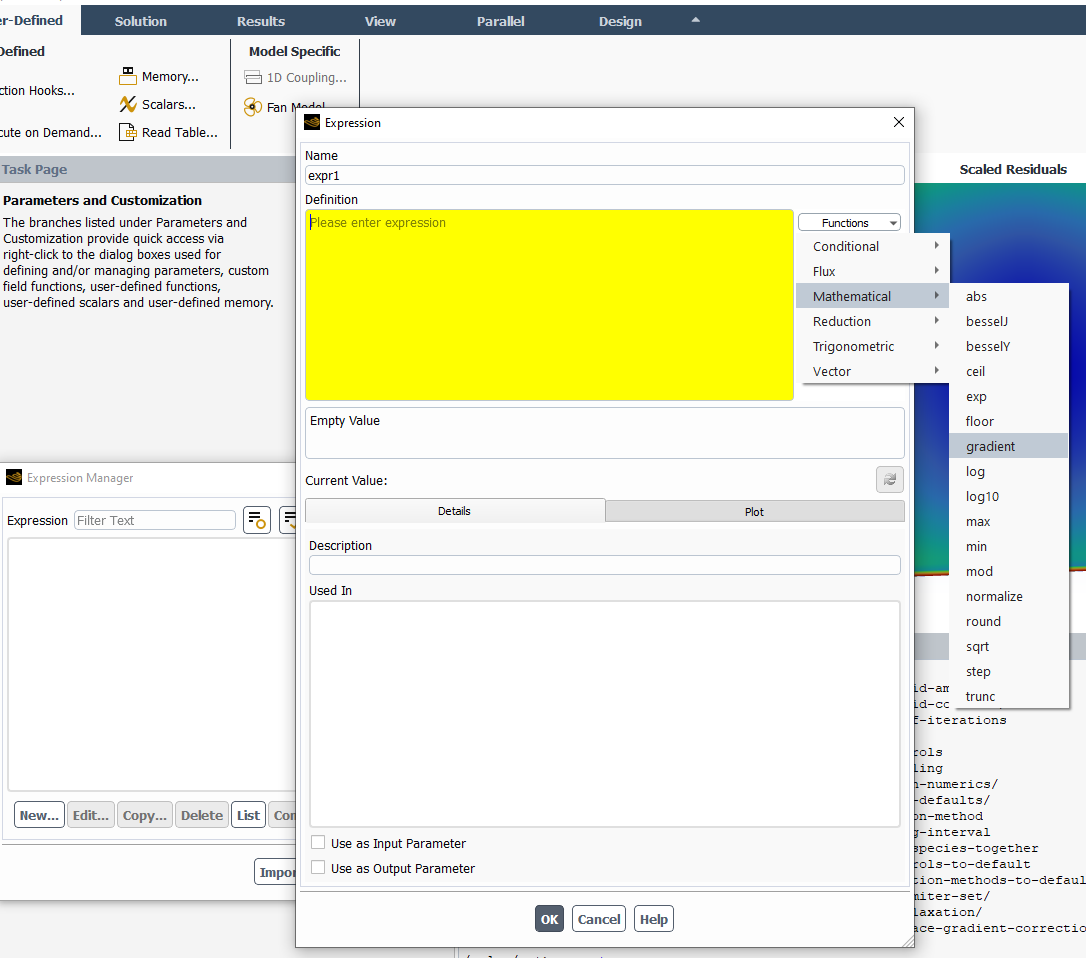Click the yellow Definition expression box
The height and width of the screenshot is (958, 1086).
549,305
